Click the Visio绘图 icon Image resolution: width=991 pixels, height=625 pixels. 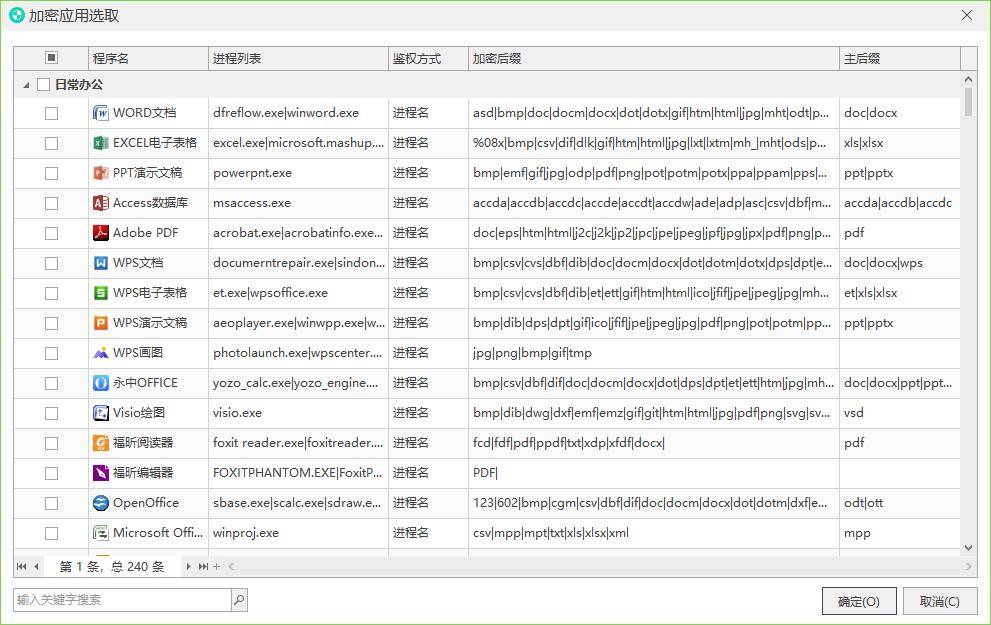click(100, 413)
